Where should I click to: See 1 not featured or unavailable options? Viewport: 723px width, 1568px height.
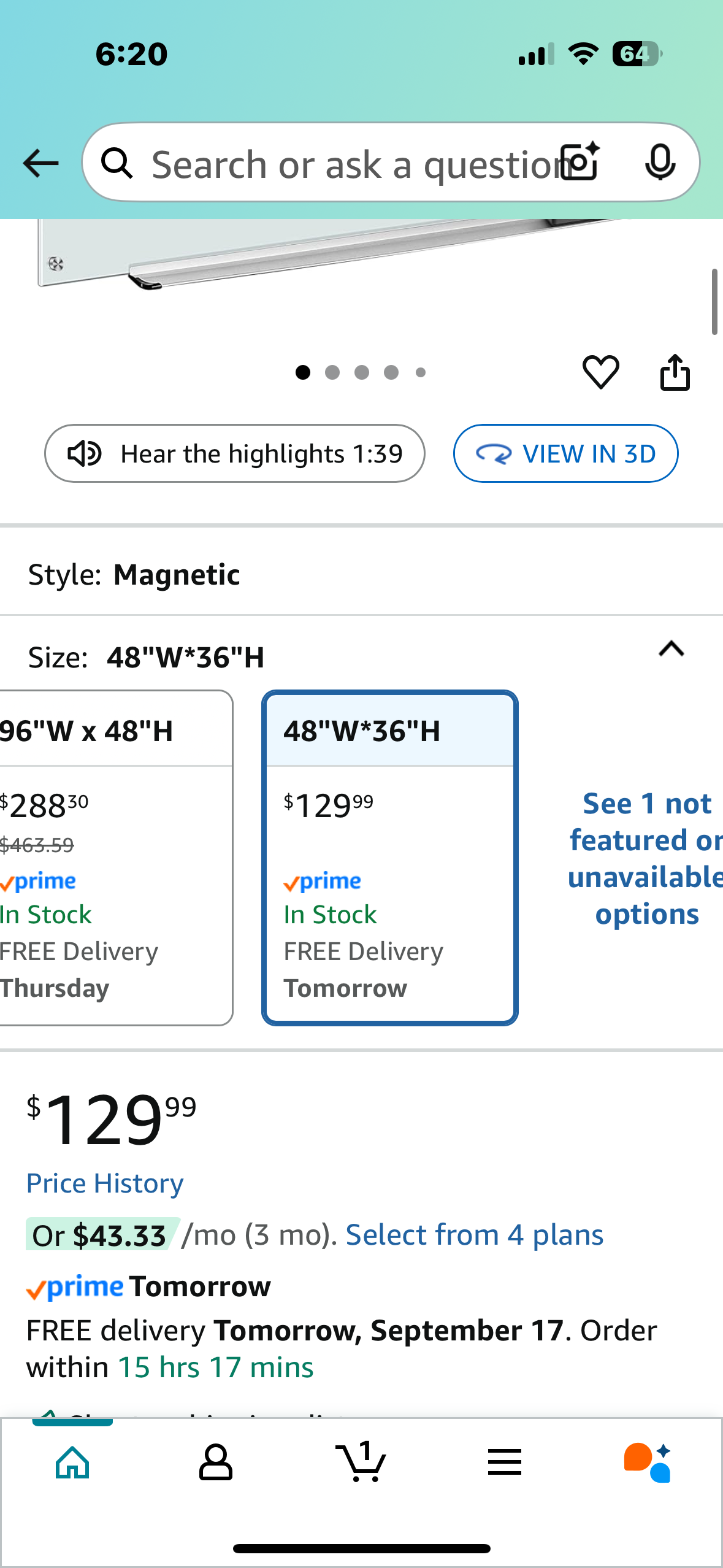pyautogui.click(x=646, y=858)
